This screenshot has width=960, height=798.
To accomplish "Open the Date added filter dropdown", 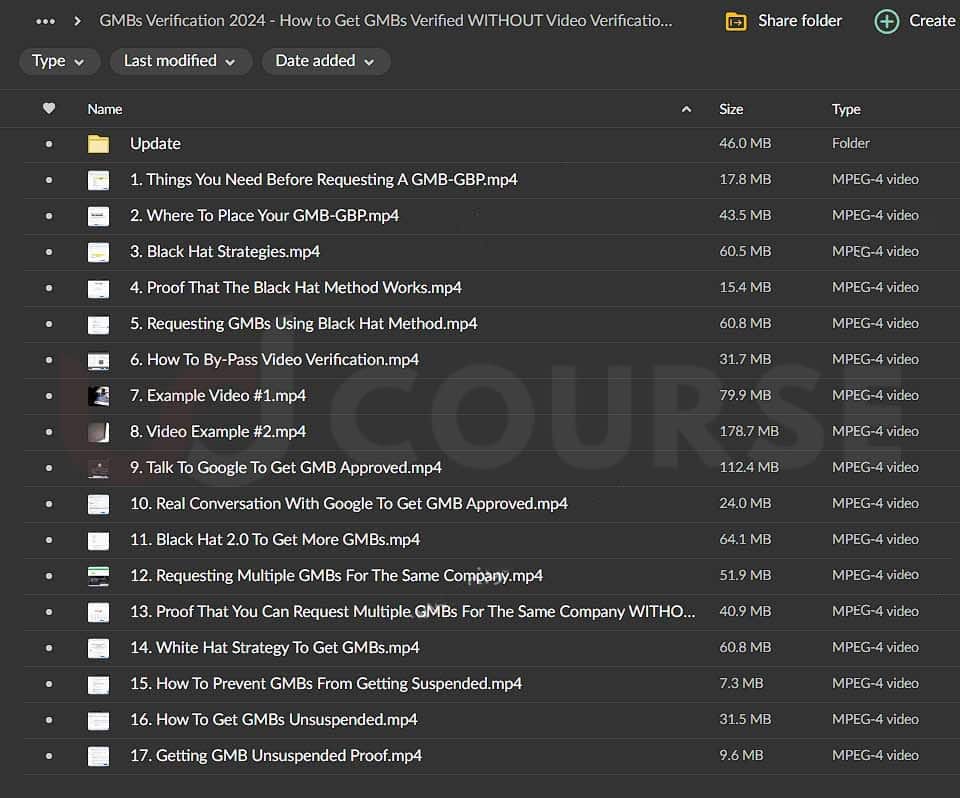I will coord(325,61).
